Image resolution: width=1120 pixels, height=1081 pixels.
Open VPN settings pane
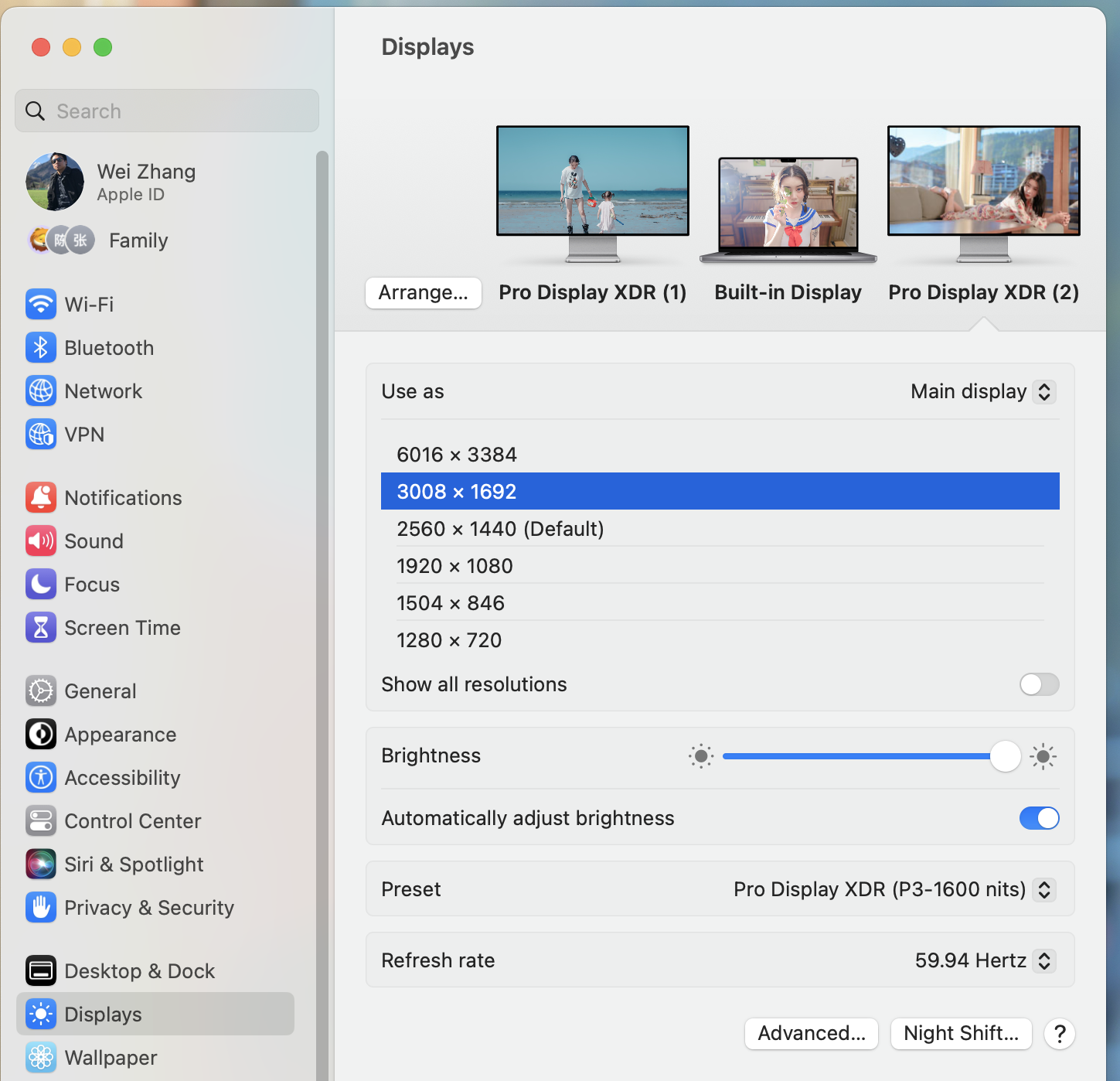tap(155, 435)
